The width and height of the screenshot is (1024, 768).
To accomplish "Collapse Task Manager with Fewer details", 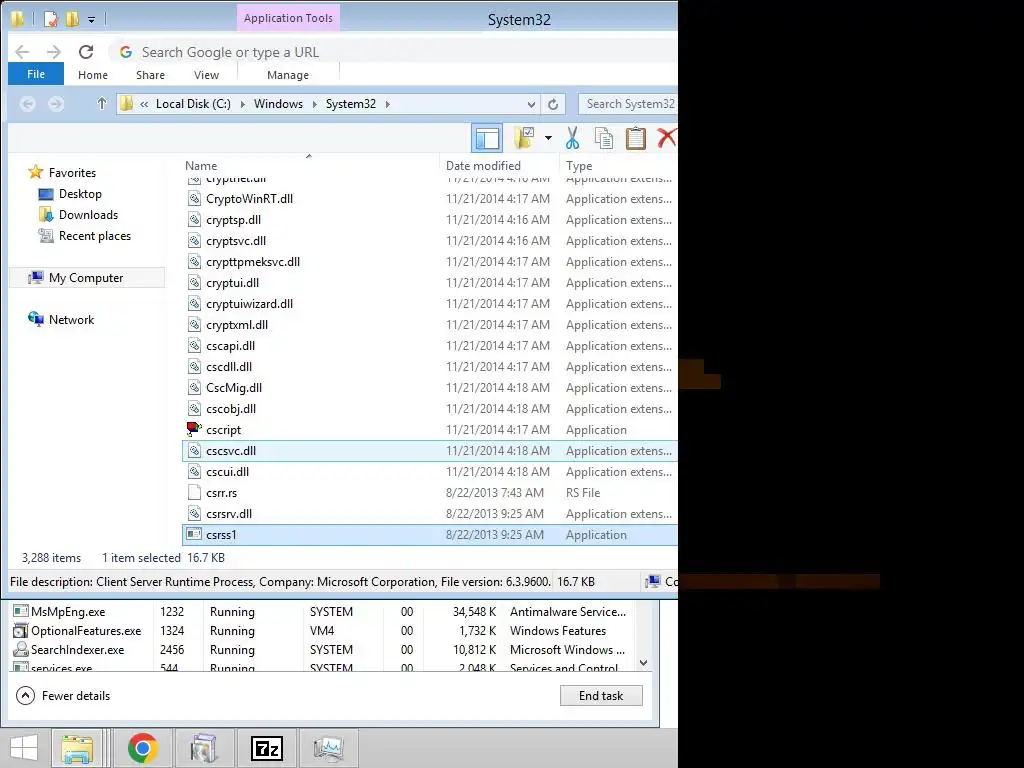I will (63, 696).
